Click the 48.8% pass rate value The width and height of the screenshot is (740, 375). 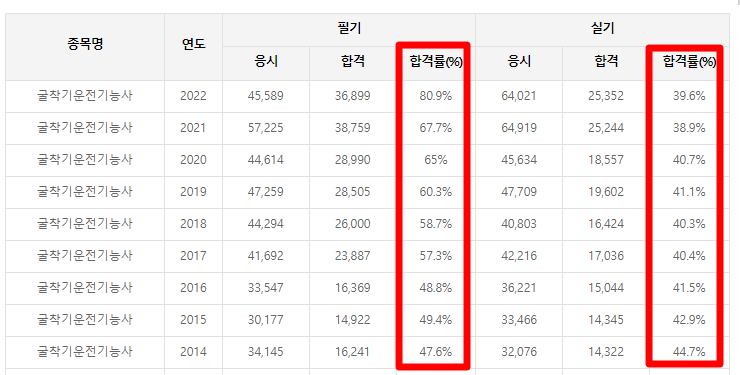pyautogui.click(x=436, y=288)
